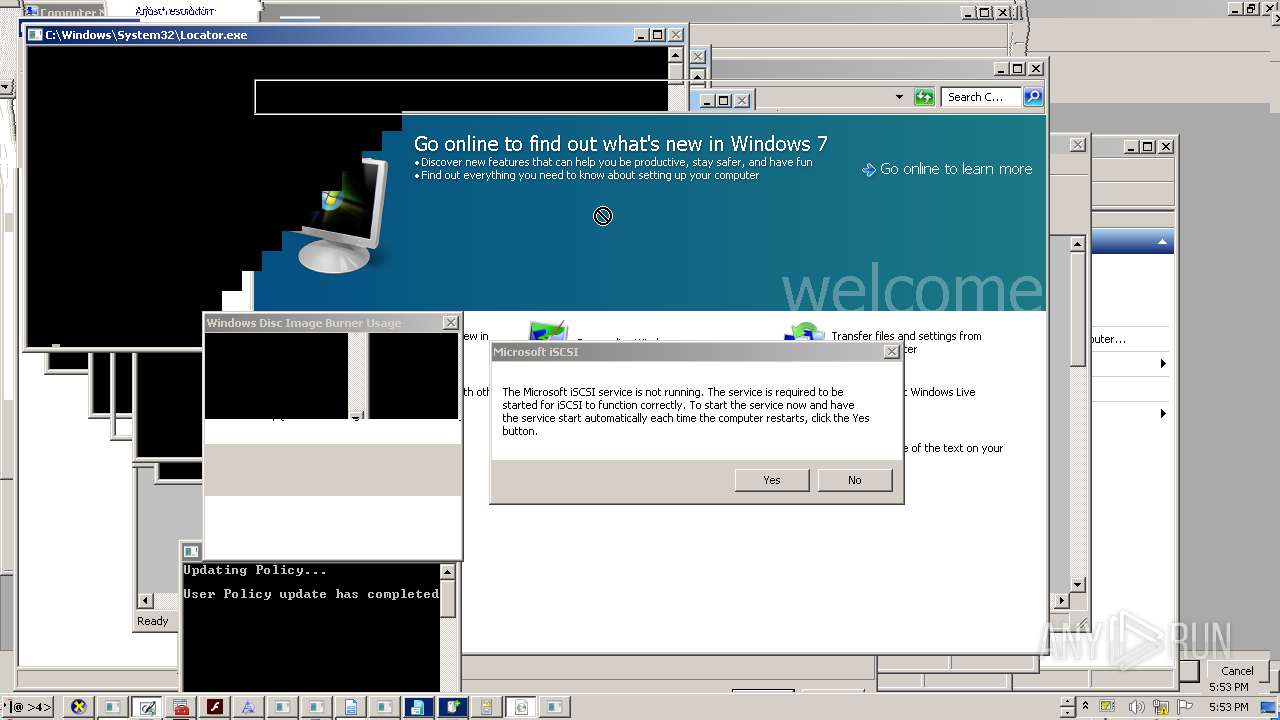1280x720 pixels.
Task: Click the 'Ready' status bar text
Action: (x=153, y=621)
